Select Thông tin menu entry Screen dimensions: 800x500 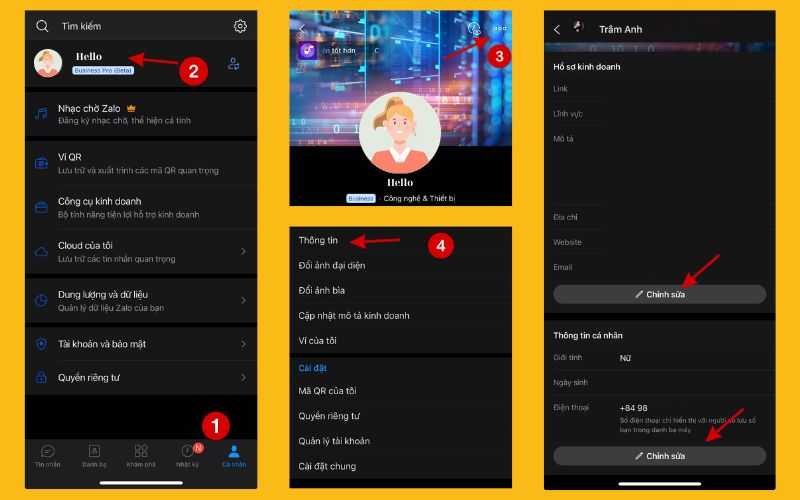pyautogui.click(x=317, y=240)
